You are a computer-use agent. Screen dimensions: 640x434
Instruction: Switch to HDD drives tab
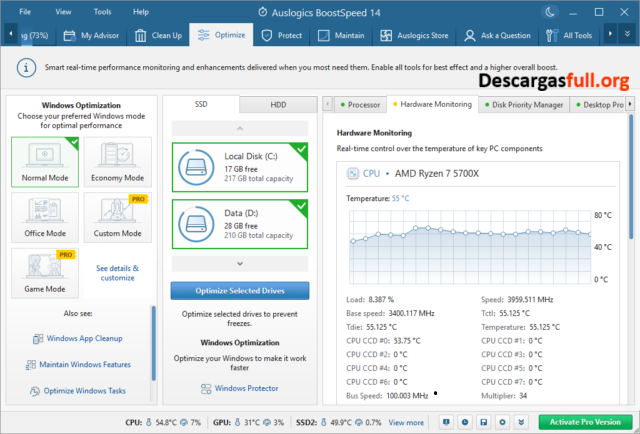278,105
